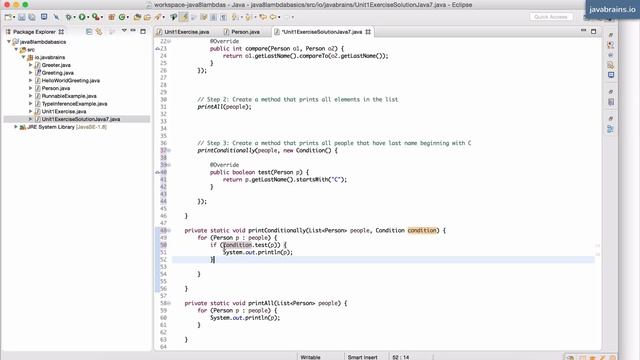Click the New Java Class icon

coord(122,17)
